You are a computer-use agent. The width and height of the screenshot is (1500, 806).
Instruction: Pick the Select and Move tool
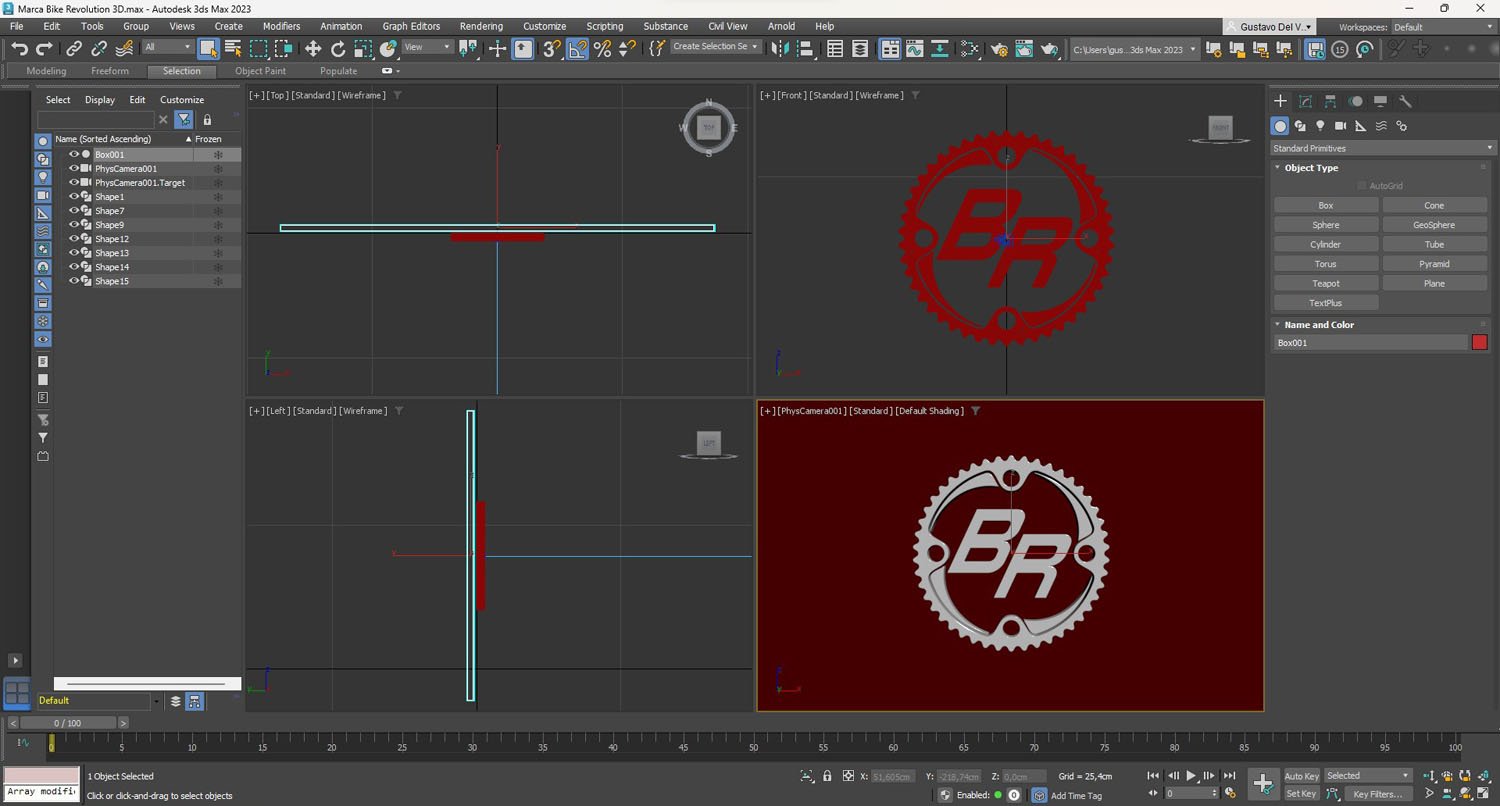(313, 48)
